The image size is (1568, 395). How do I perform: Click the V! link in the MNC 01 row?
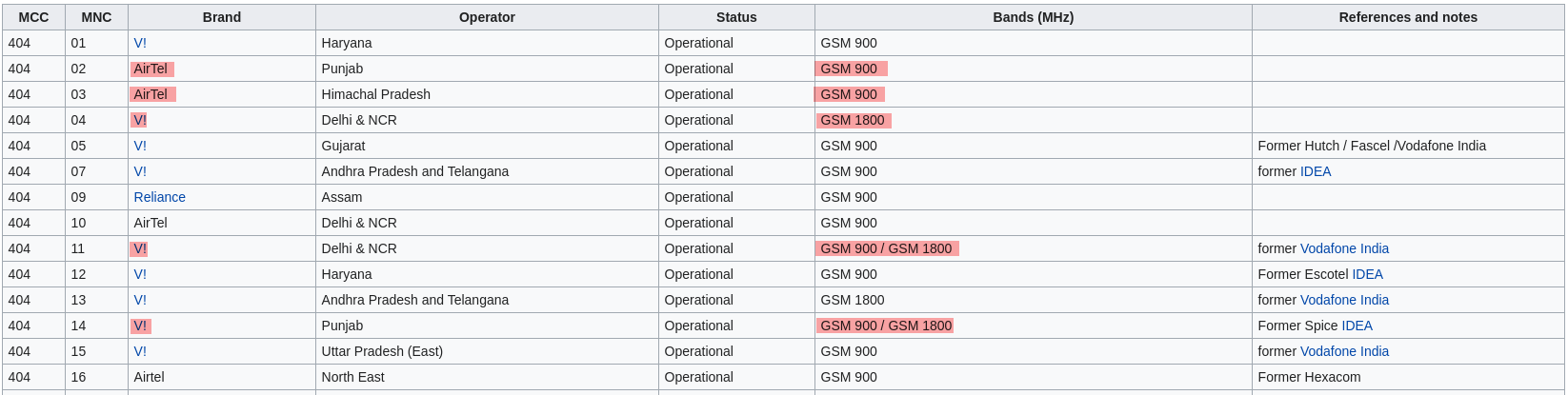point(140,43)
